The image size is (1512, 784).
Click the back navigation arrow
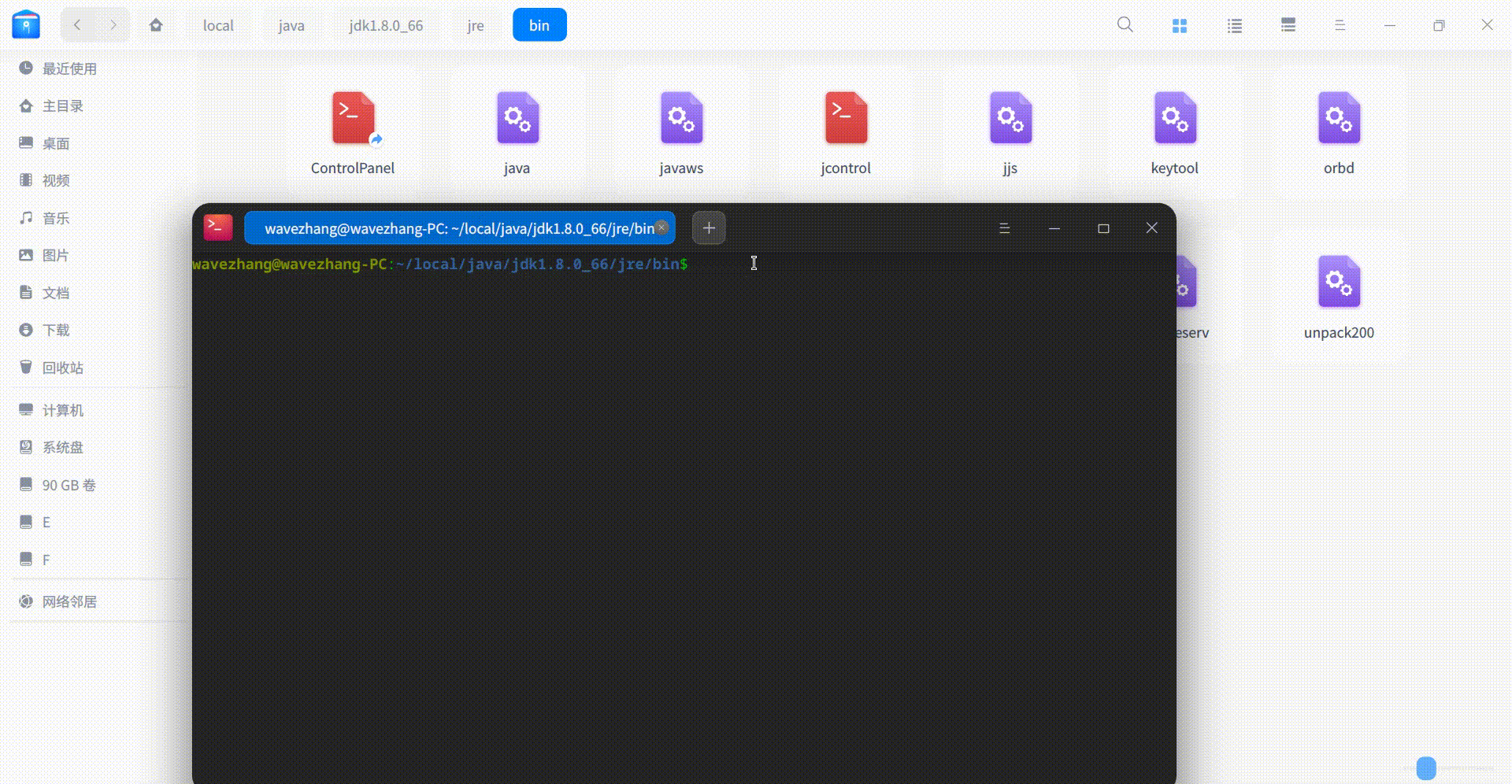point(76,24)
